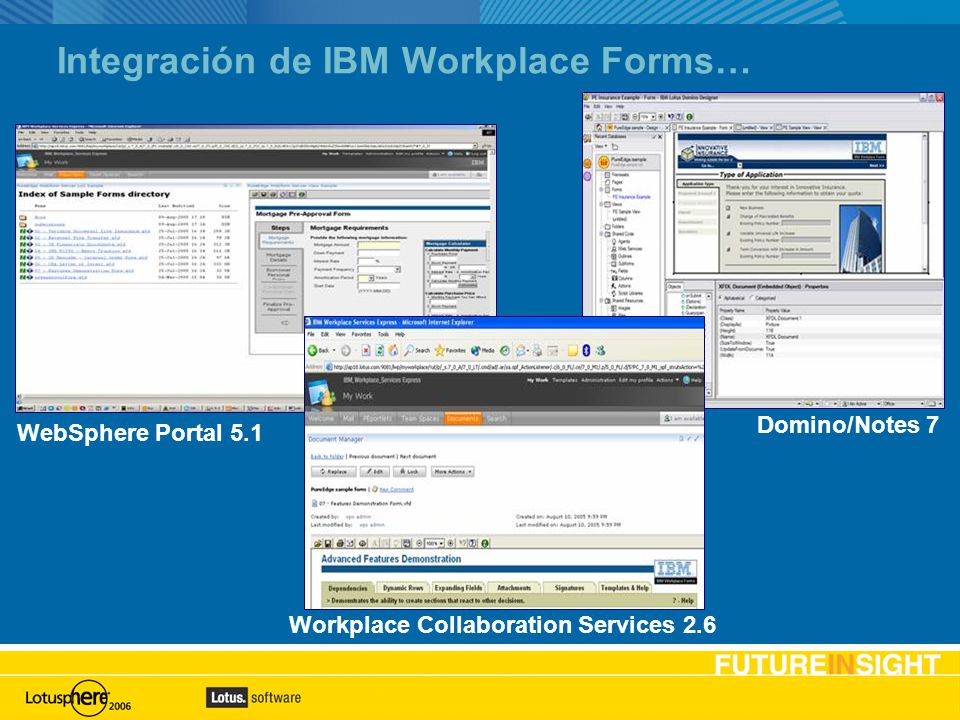The height and width of the screenshot is (720, 960).
Task: Click building photo in insurance form
Action: point(861,239)
